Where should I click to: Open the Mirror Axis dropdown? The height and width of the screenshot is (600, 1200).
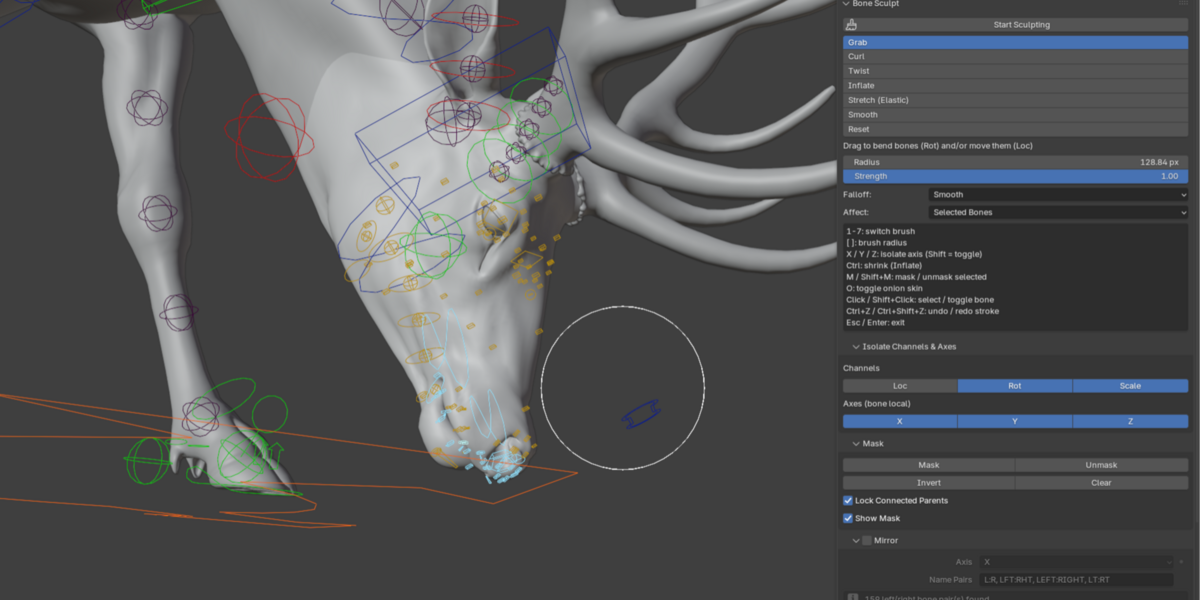pos(1076,562)
